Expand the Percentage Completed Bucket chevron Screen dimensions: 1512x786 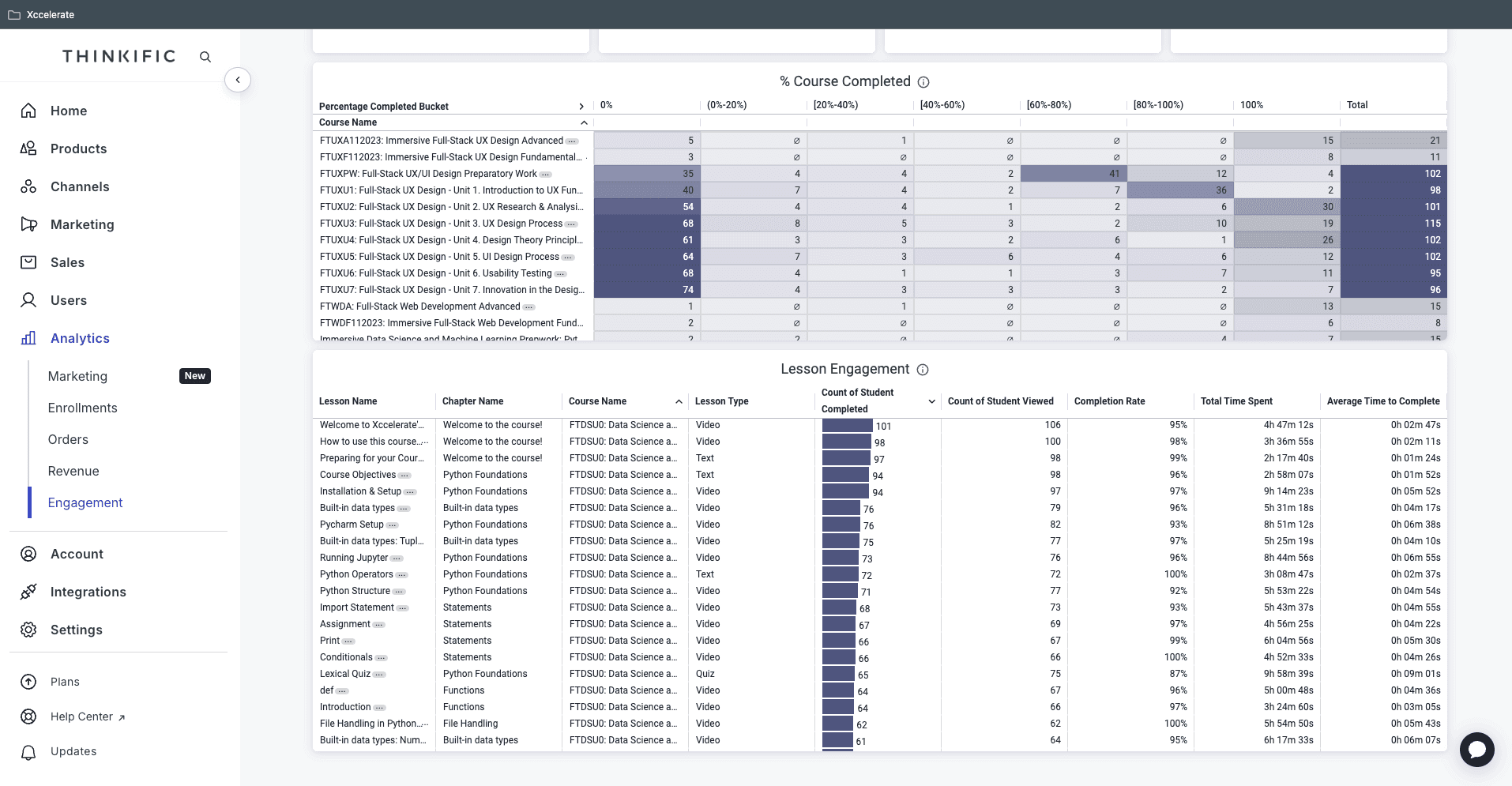point(581,107)
